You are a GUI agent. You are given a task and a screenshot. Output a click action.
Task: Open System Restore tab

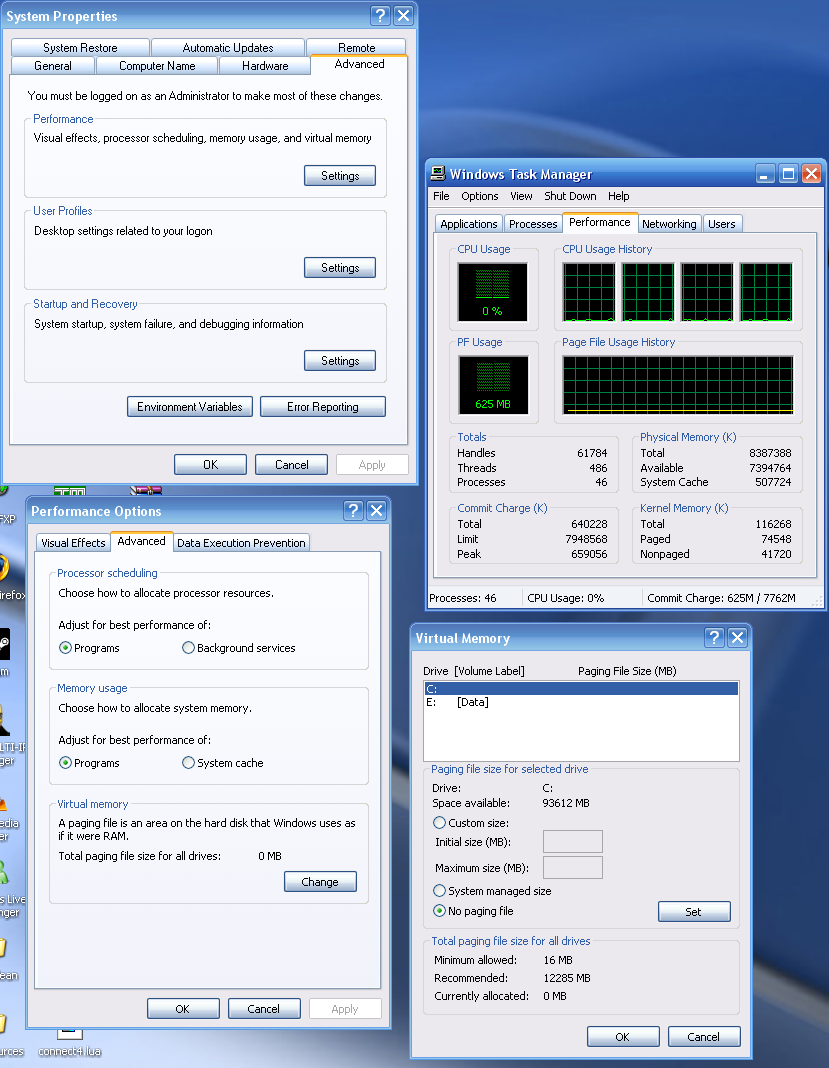80,48
